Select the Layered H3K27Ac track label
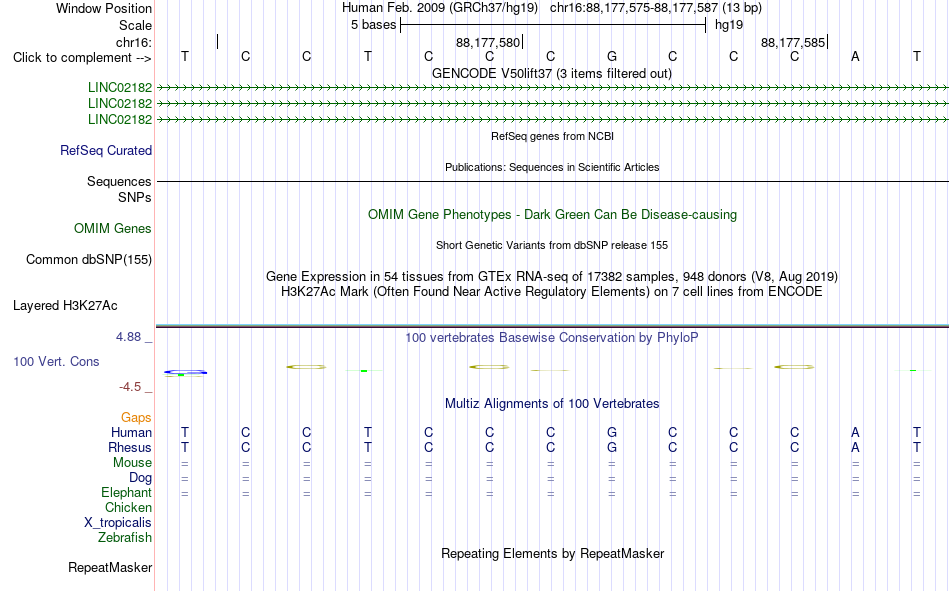This screenshot has width=950, height=591. coord(65,306)
